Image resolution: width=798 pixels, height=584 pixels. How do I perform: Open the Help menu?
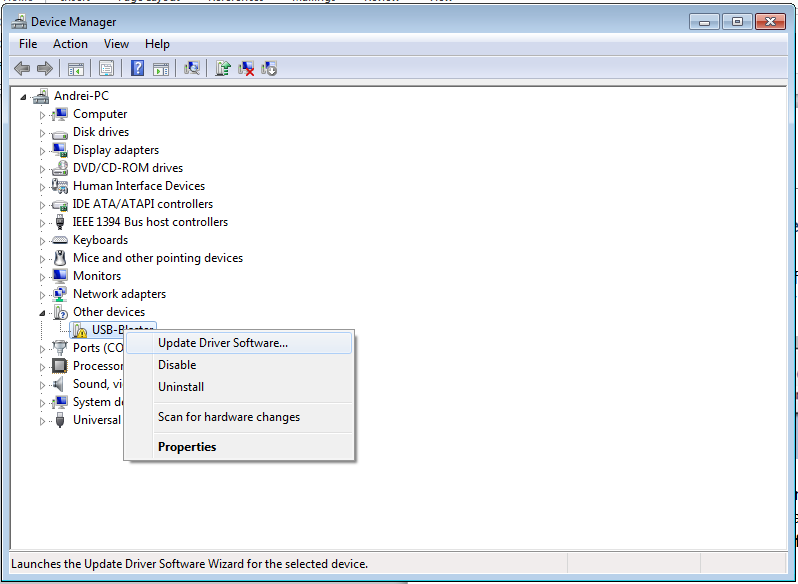[x=157, y=44]
